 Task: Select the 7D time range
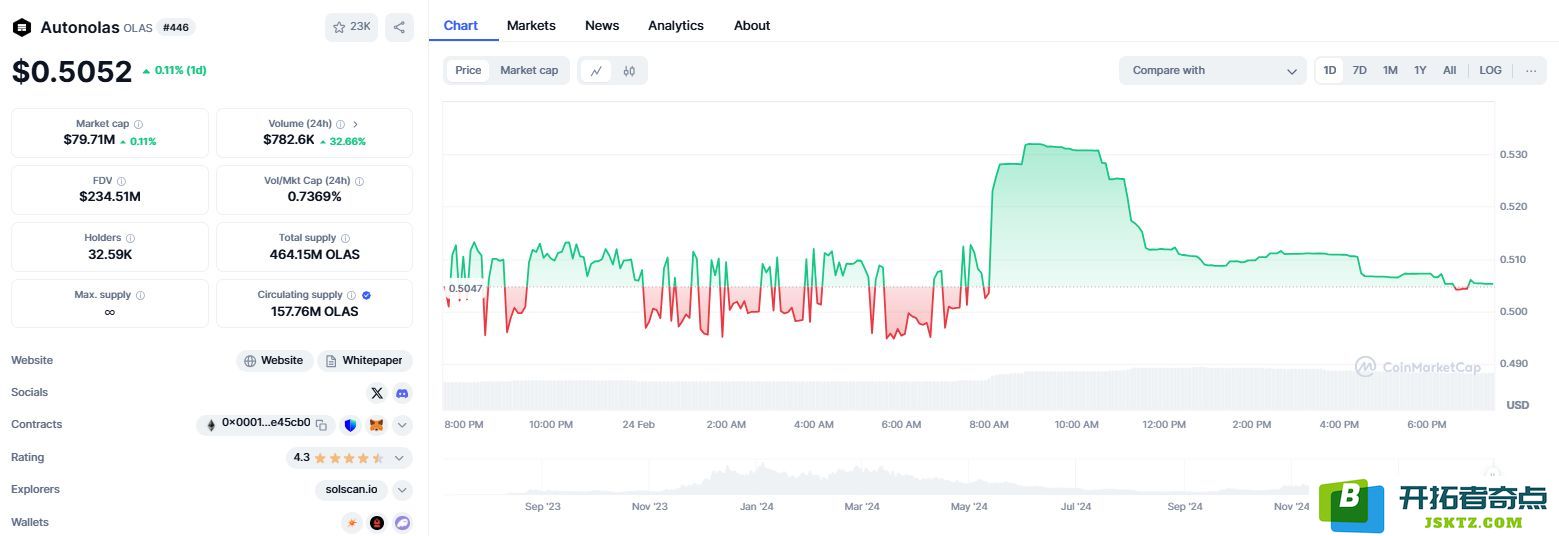click(1359, 70)
